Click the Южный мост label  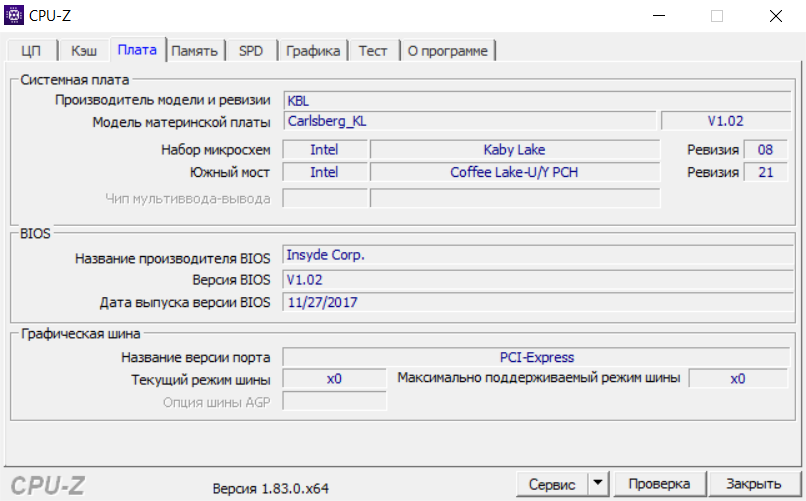230,172
